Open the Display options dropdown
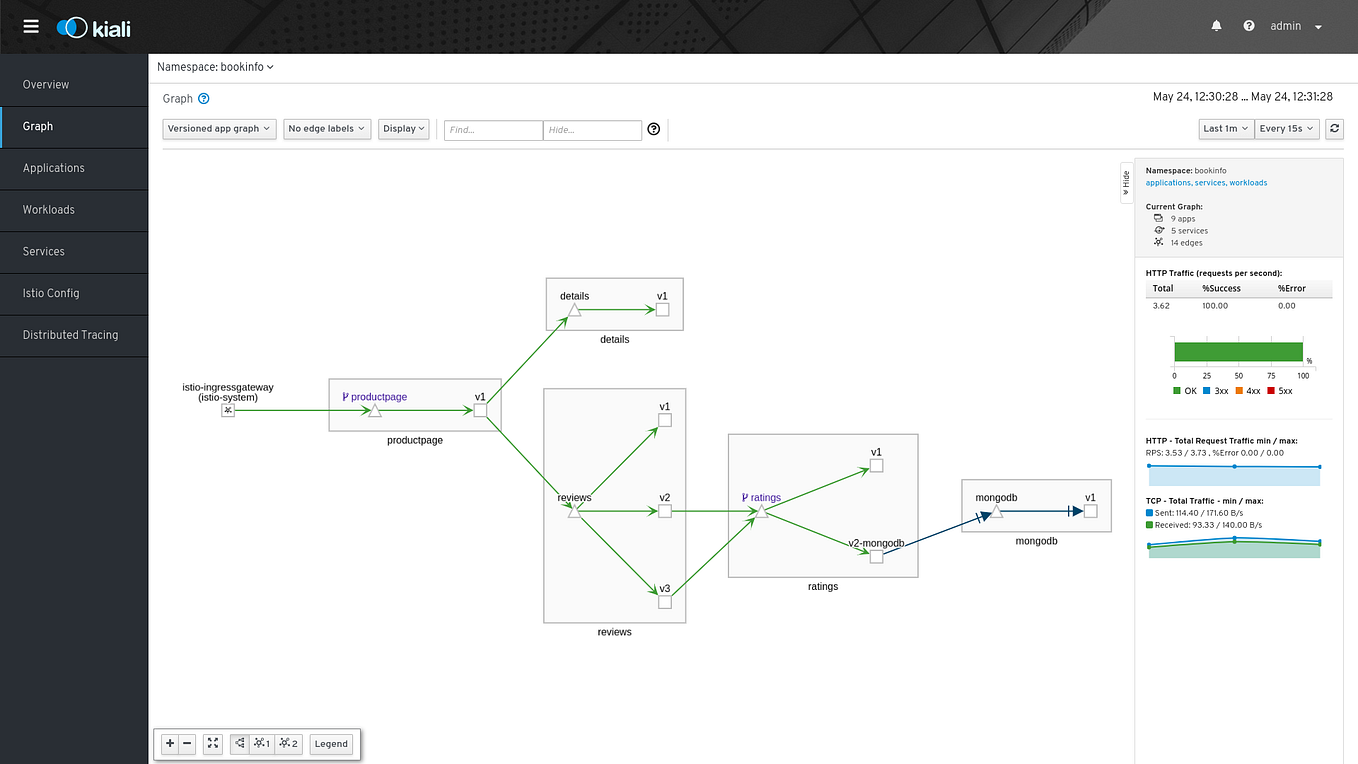The width and height of the screenshot is (1358, 764). point(403,128)
